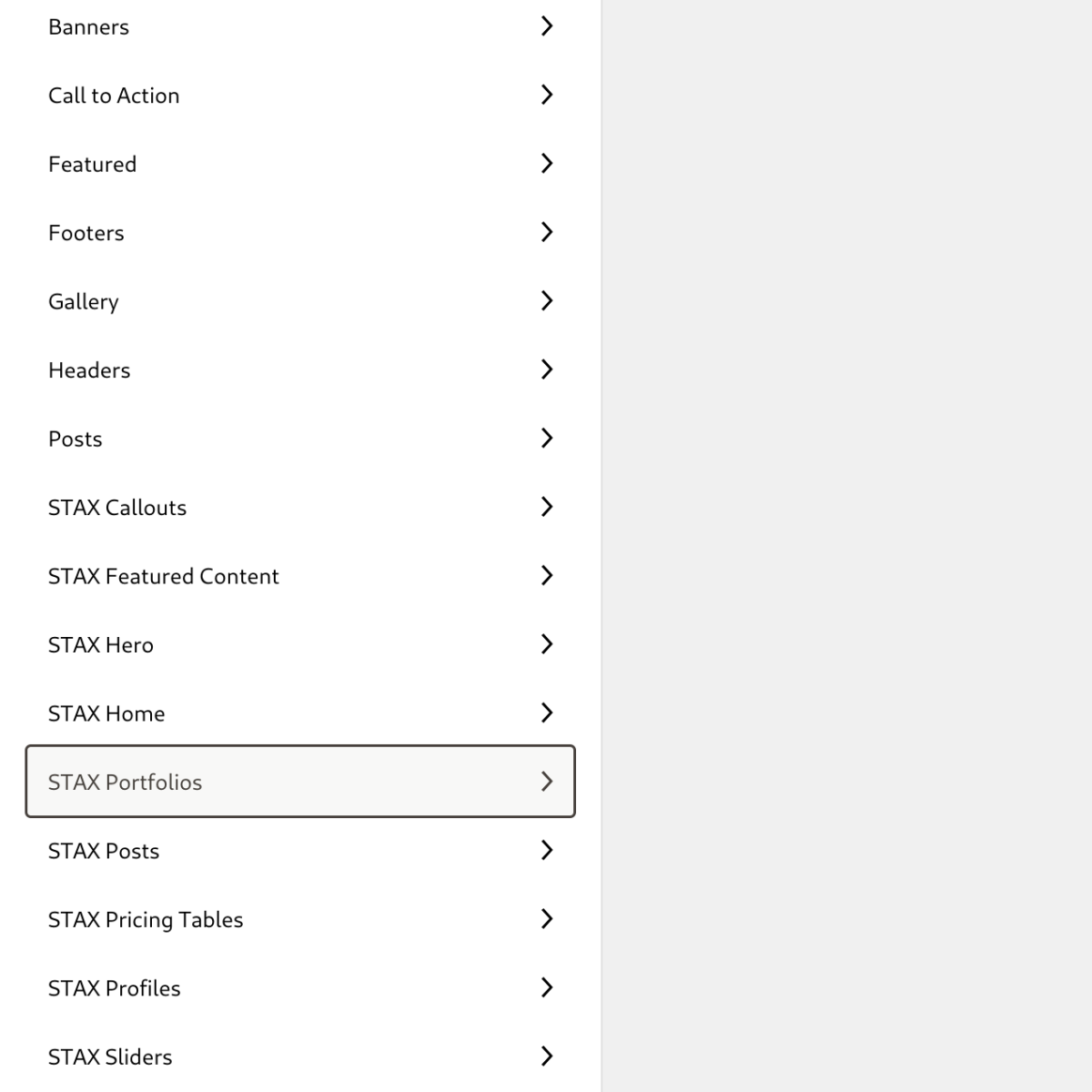The height and width of the screenshot is (1092, 1092).
Task: Open the Banners pattern category
Action: [300, 26]
